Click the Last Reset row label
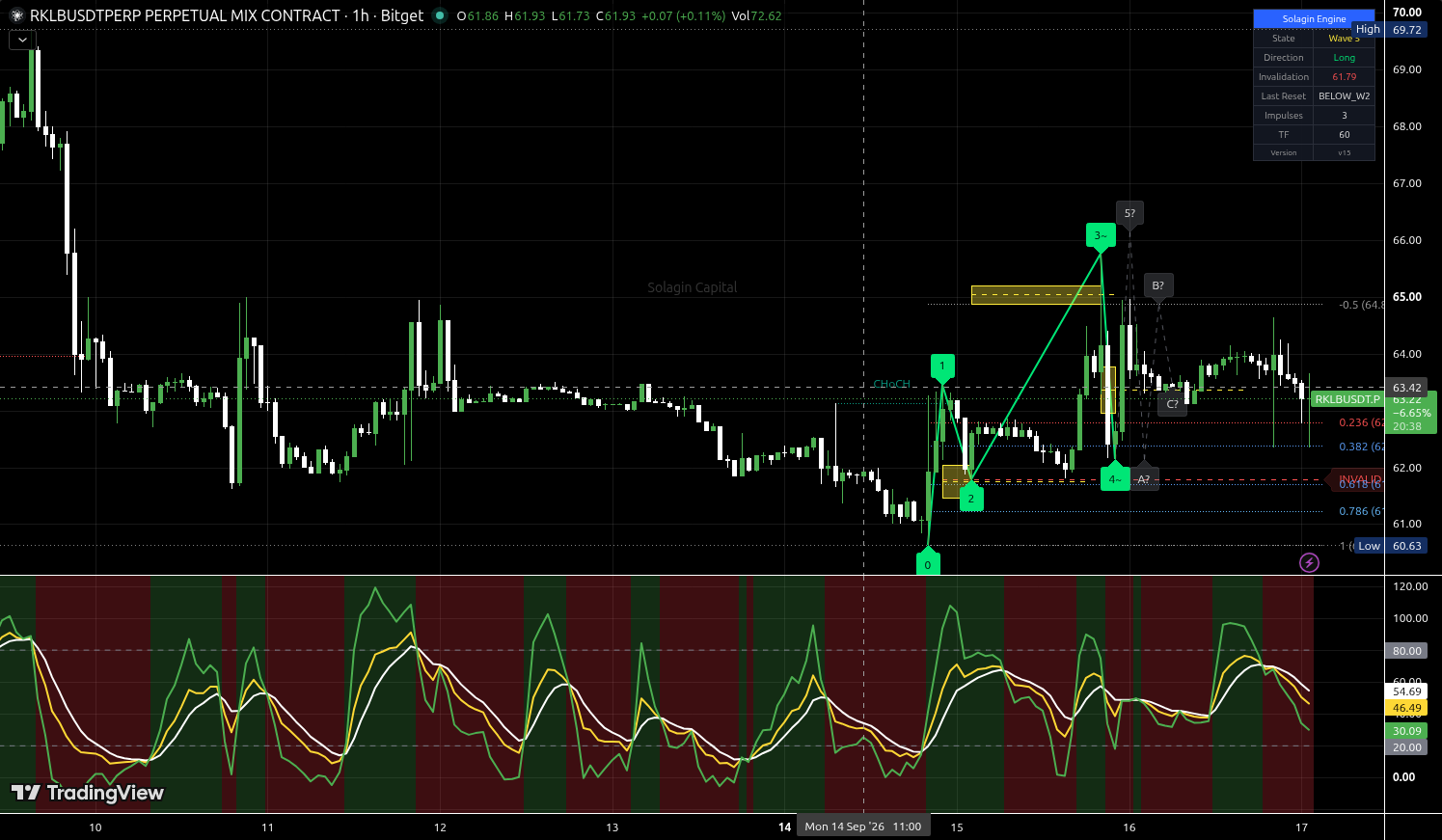 click(1284, 96)
